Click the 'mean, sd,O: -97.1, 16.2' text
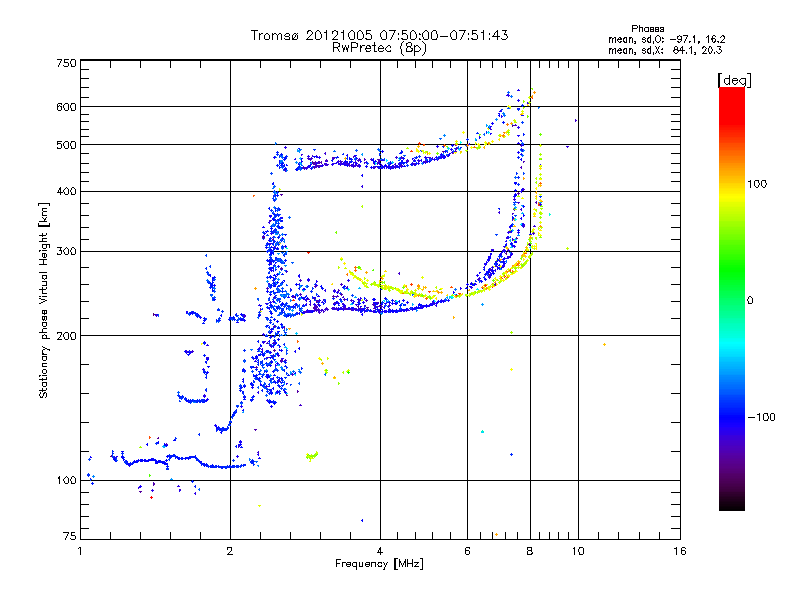800x600 pixels. click(666, 39)
